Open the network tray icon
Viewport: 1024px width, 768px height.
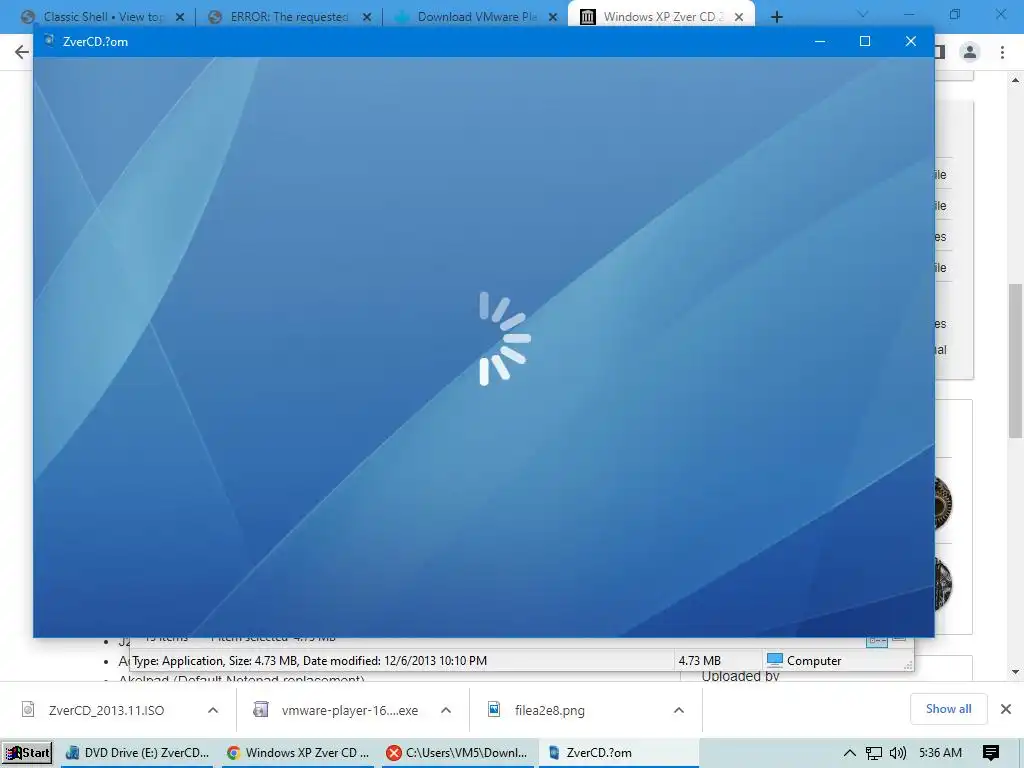873,753
